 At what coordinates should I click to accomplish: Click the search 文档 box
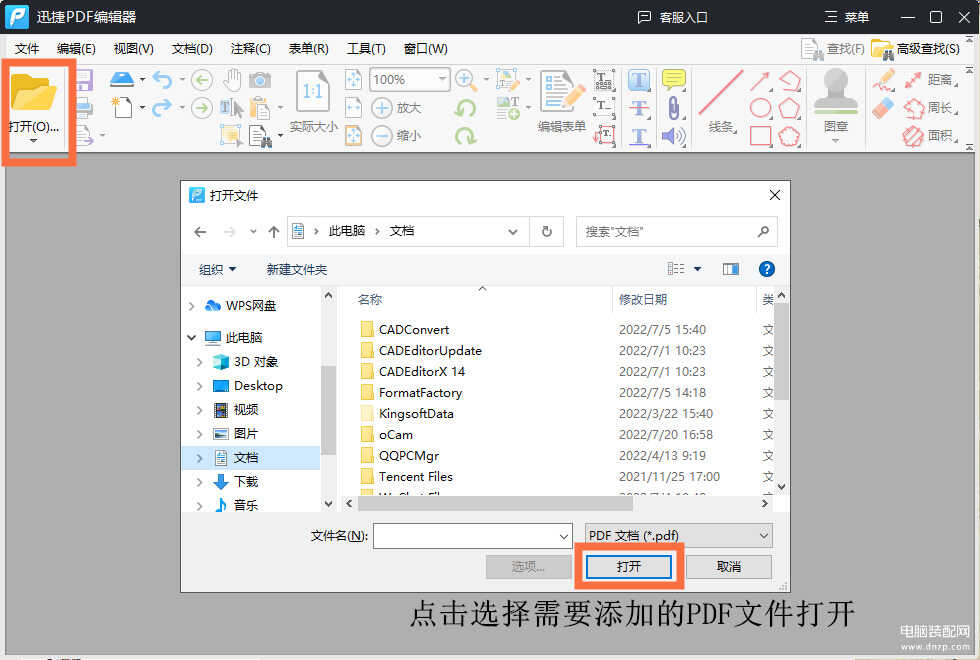676,232
